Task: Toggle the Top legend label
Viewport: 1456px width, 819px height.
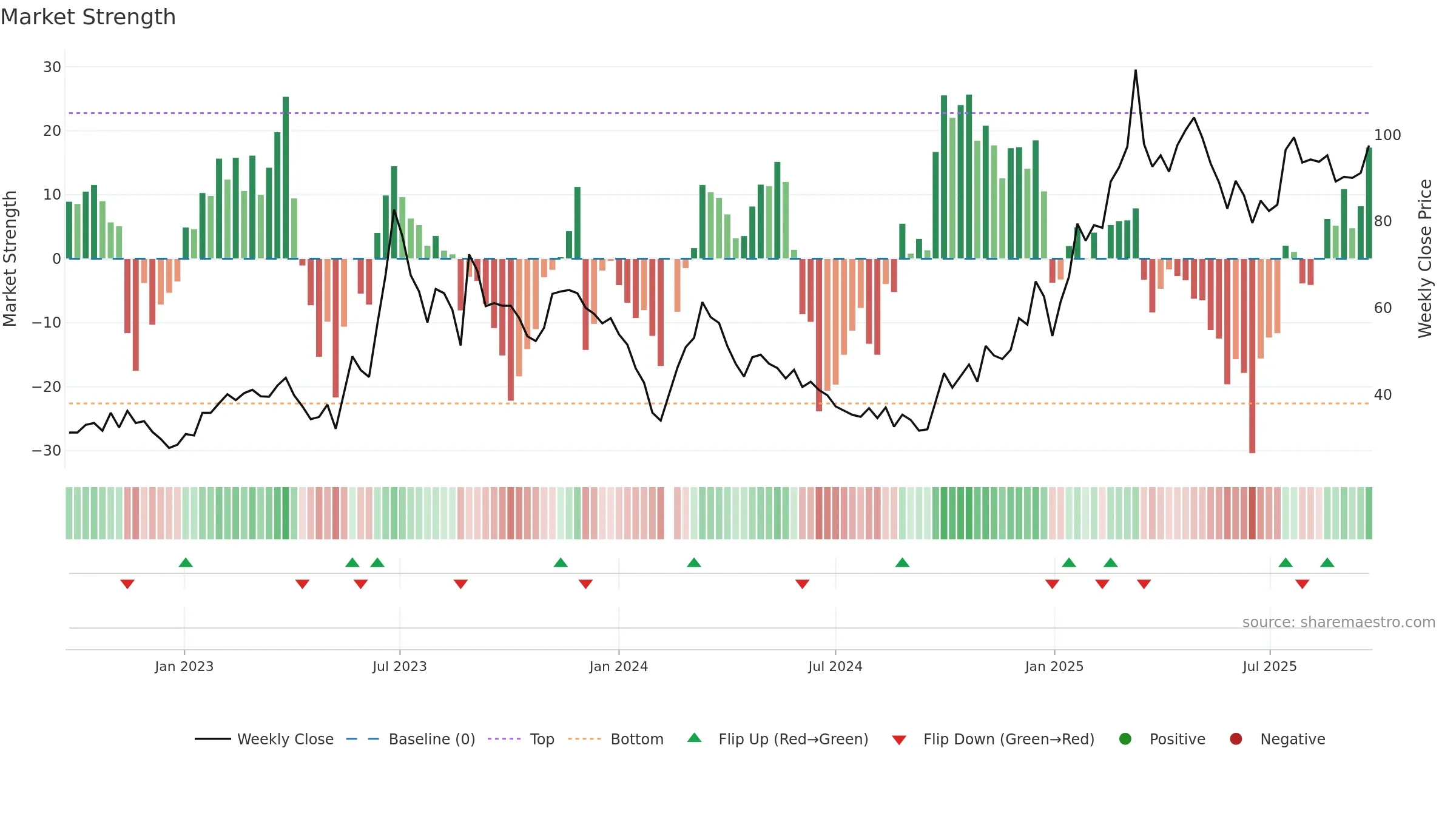Action: click(x=542, y=740)
